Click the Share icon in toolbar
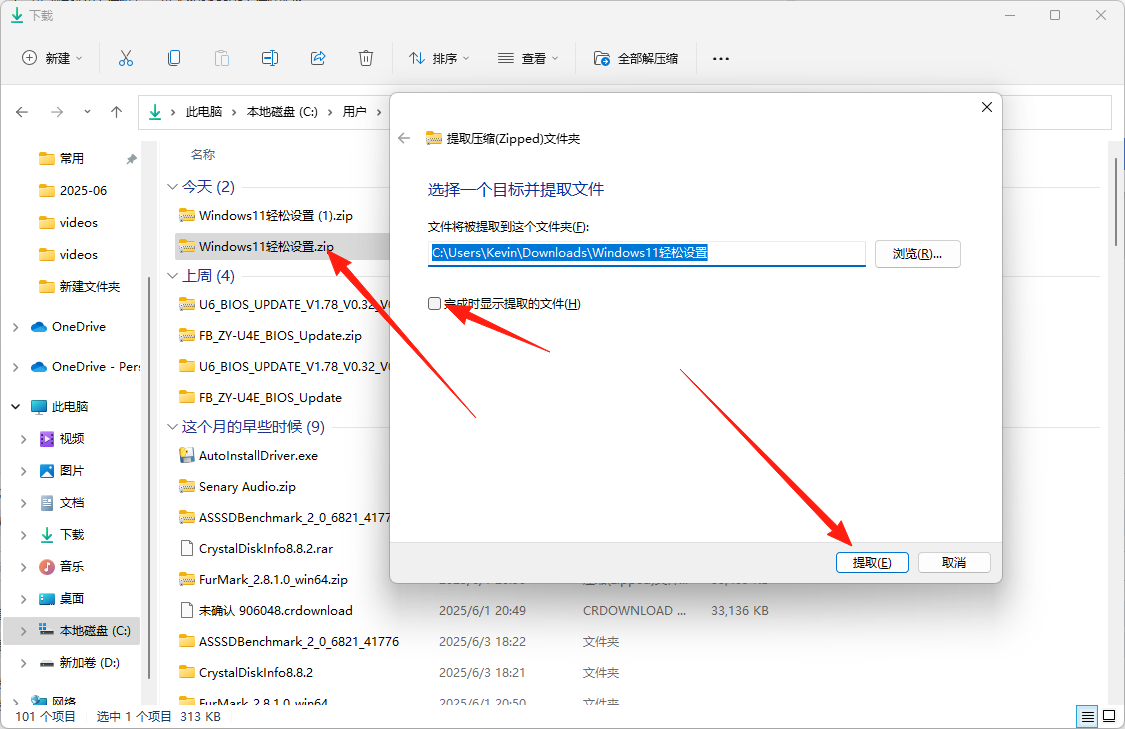The image size is (1125, 729). tap(318, 58)
